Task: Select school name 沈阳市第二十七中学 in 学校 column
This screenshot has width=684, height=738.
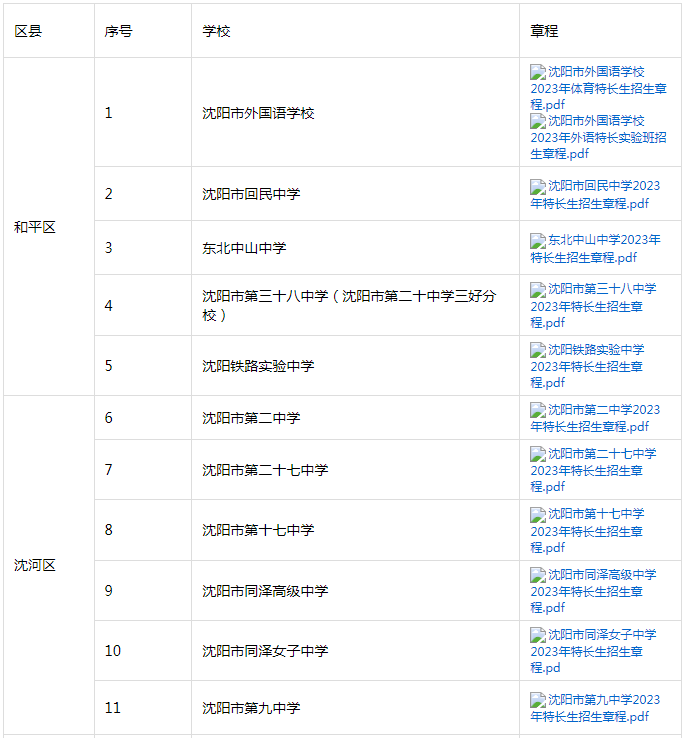Action: click(265, 470)
